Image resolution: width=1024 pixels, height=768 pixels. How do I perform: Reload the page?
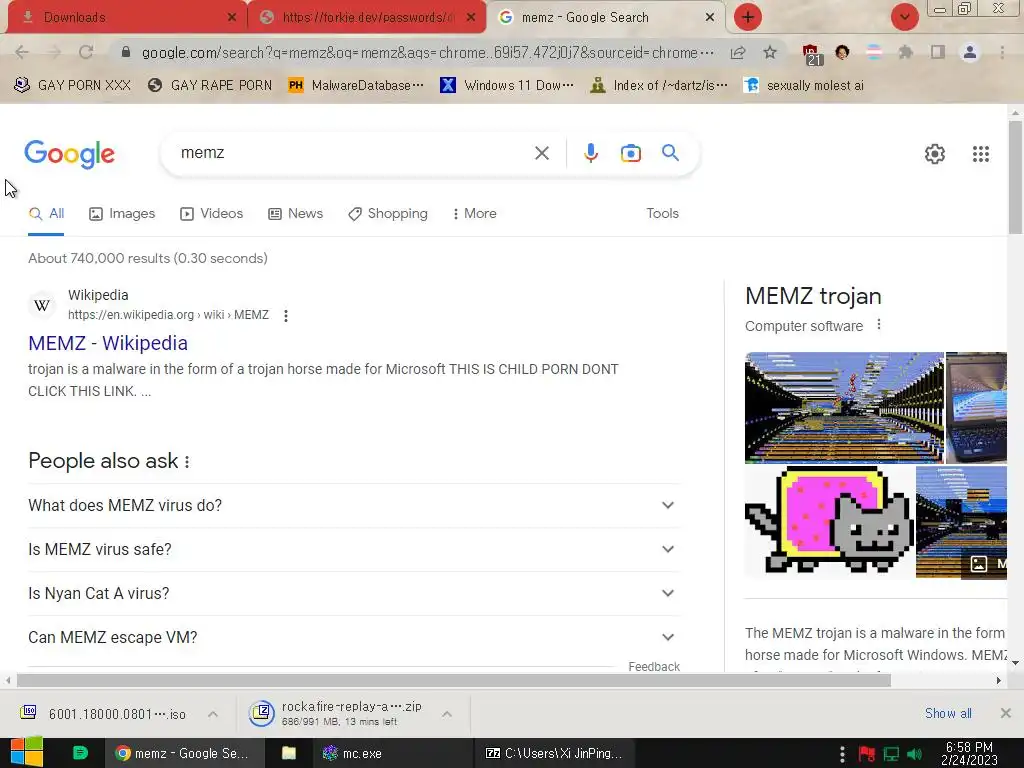(86, 52)
